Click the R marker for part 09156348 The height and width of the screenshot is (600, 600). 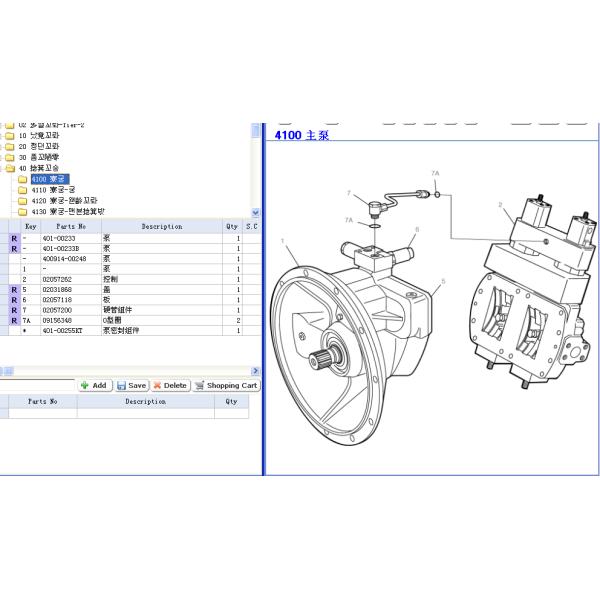point(13,320)
